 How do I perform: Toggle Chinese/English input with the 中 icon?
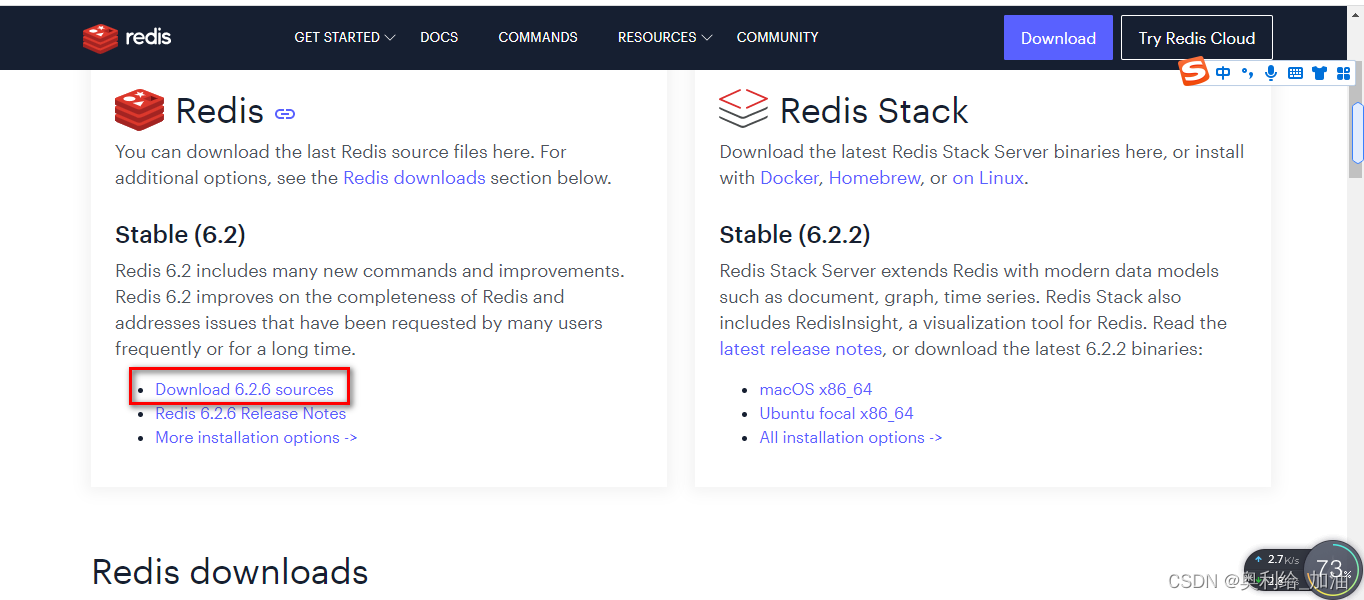[1222, 72]
